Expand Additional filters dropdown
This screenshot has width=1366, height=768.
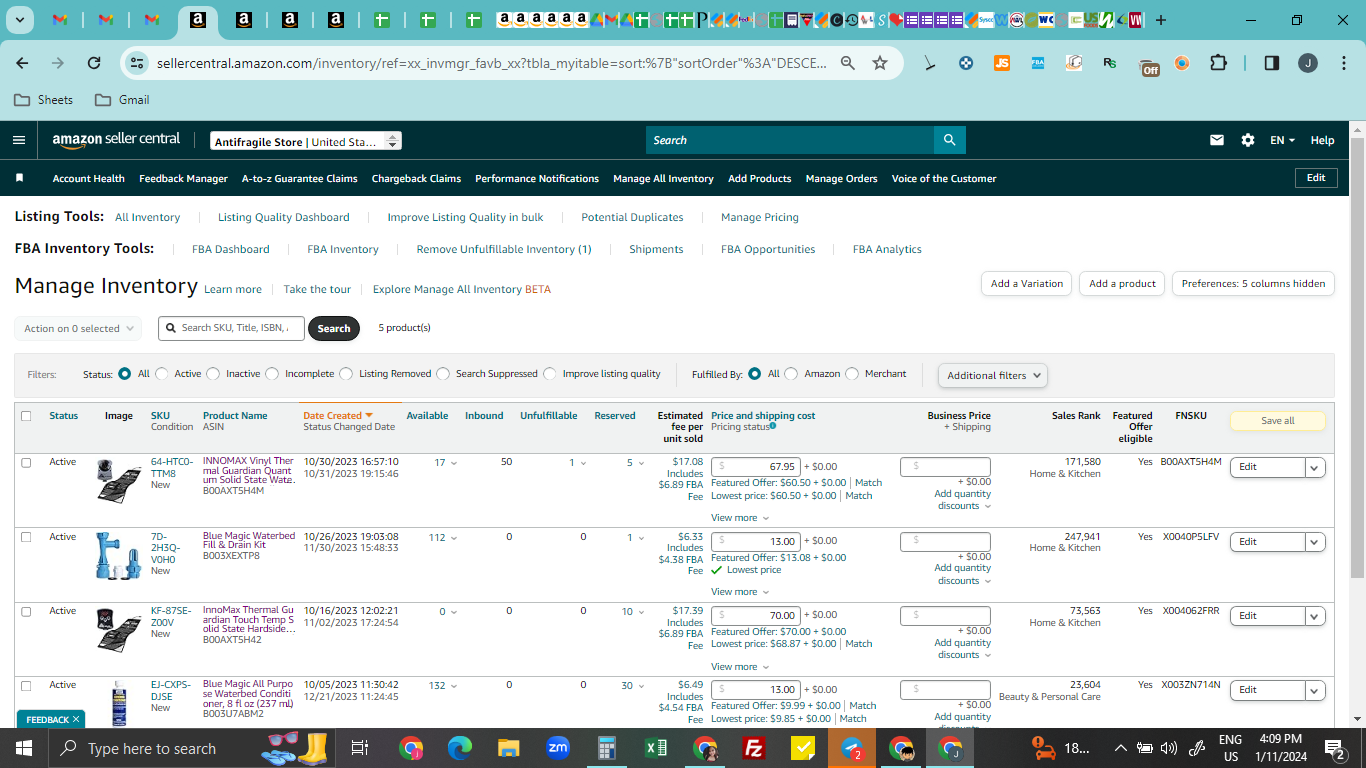(x=993, y=375)
